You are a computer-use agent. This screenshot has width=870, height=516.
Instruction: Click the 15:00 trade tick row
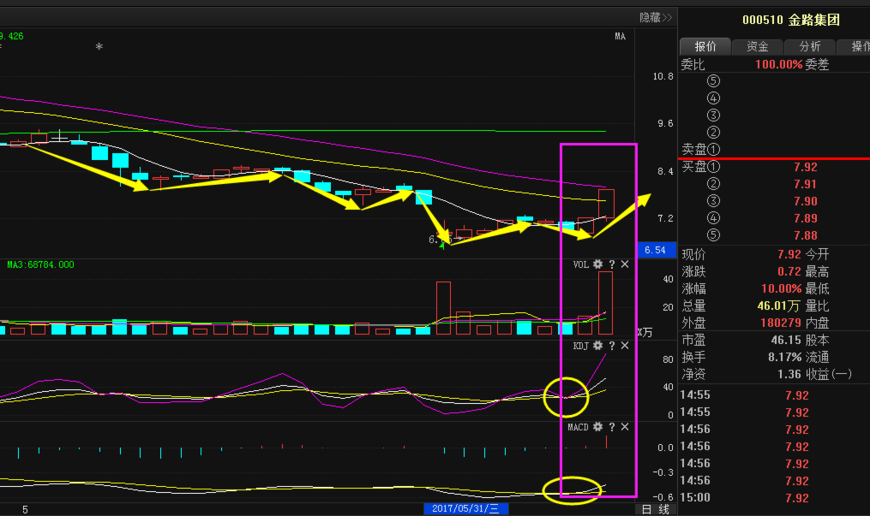pyautogui.click(x=775, y=498)
